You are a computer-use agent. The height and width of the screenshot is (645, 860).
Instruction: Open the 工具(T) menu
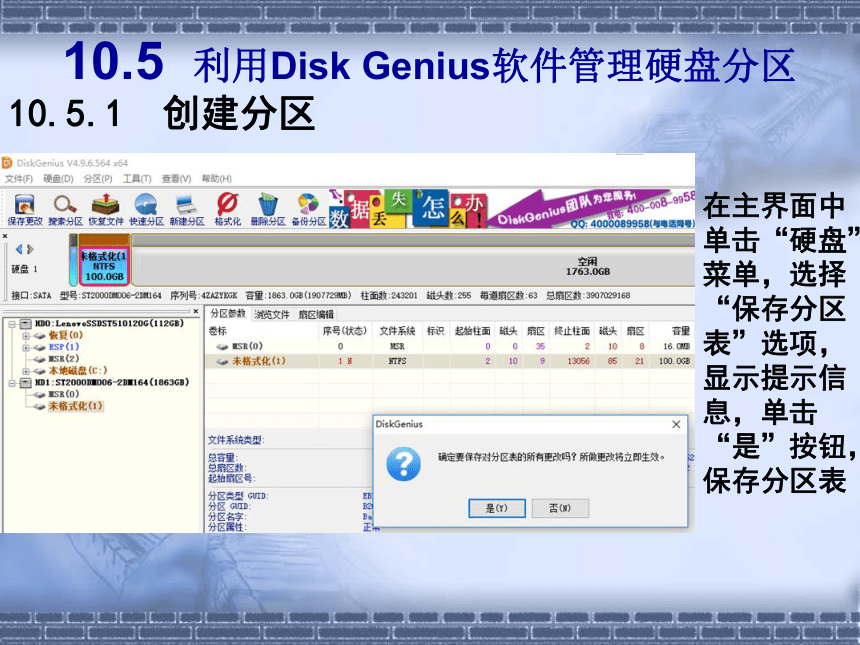[x=137, y=179]
